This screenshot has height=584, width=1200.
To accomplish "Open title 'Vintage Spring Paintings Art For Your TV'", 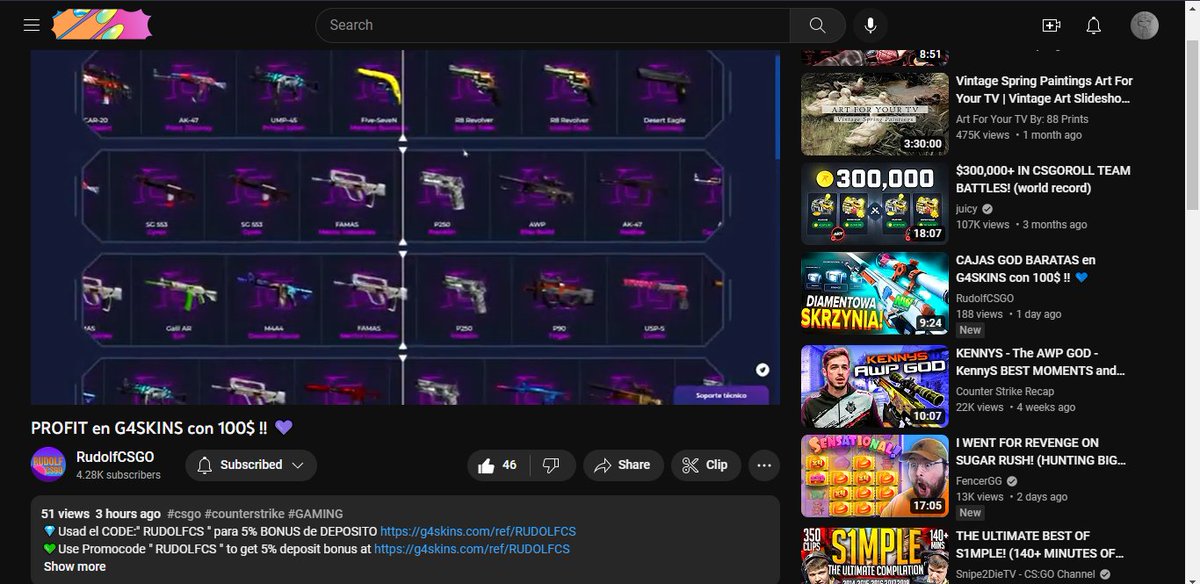I will [1044, 90].
